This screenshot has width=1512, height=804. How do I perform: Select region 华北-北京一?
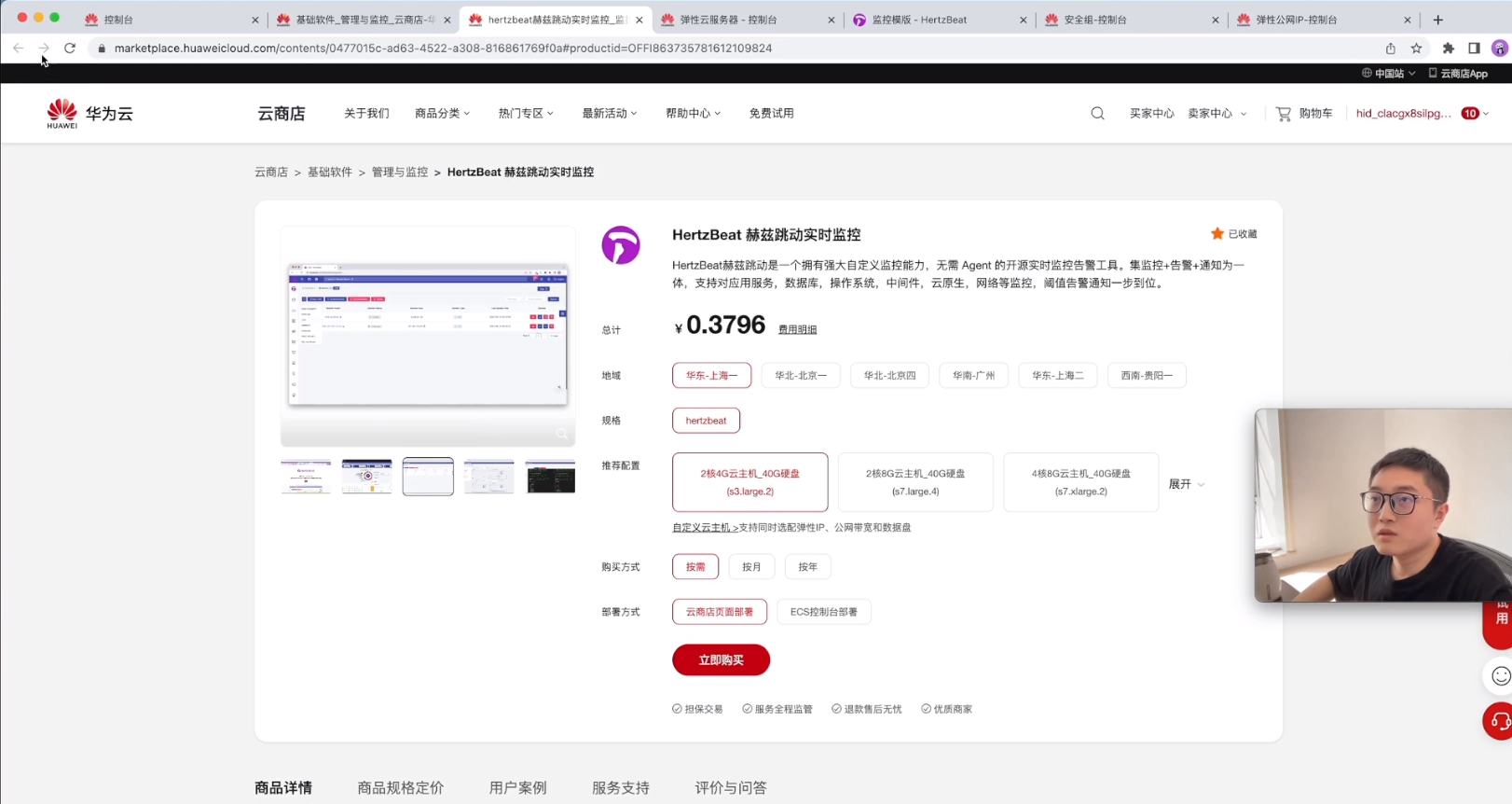(801, 376)
